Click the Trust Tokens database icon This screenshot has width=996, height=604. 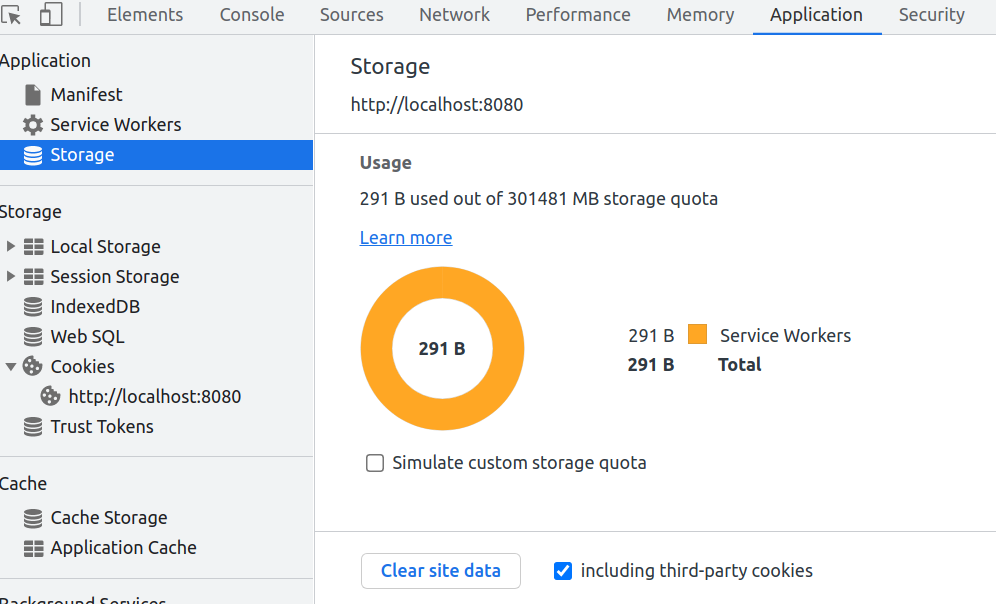tap(33, 427)
